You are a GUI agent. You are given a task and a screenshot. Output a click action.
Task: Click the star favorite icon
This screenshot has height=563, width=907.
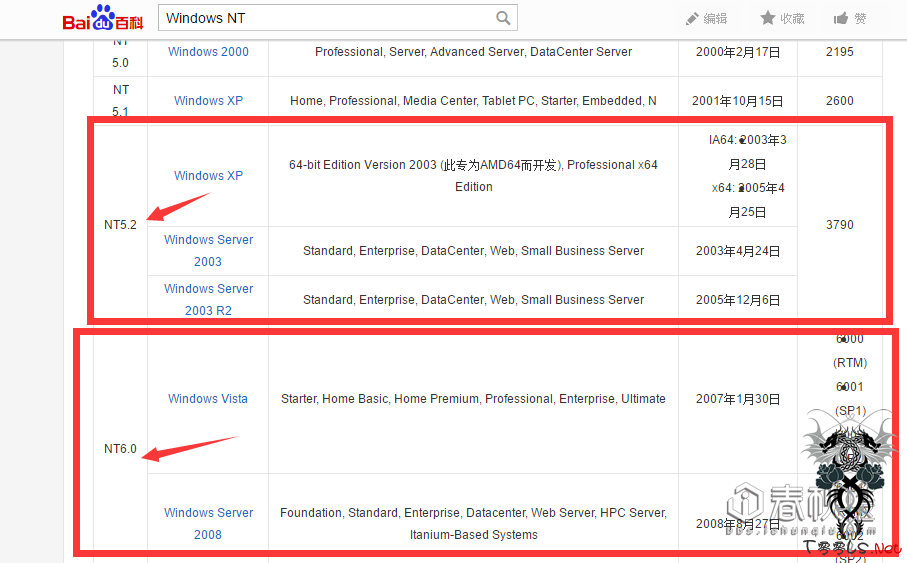point(768,18)
